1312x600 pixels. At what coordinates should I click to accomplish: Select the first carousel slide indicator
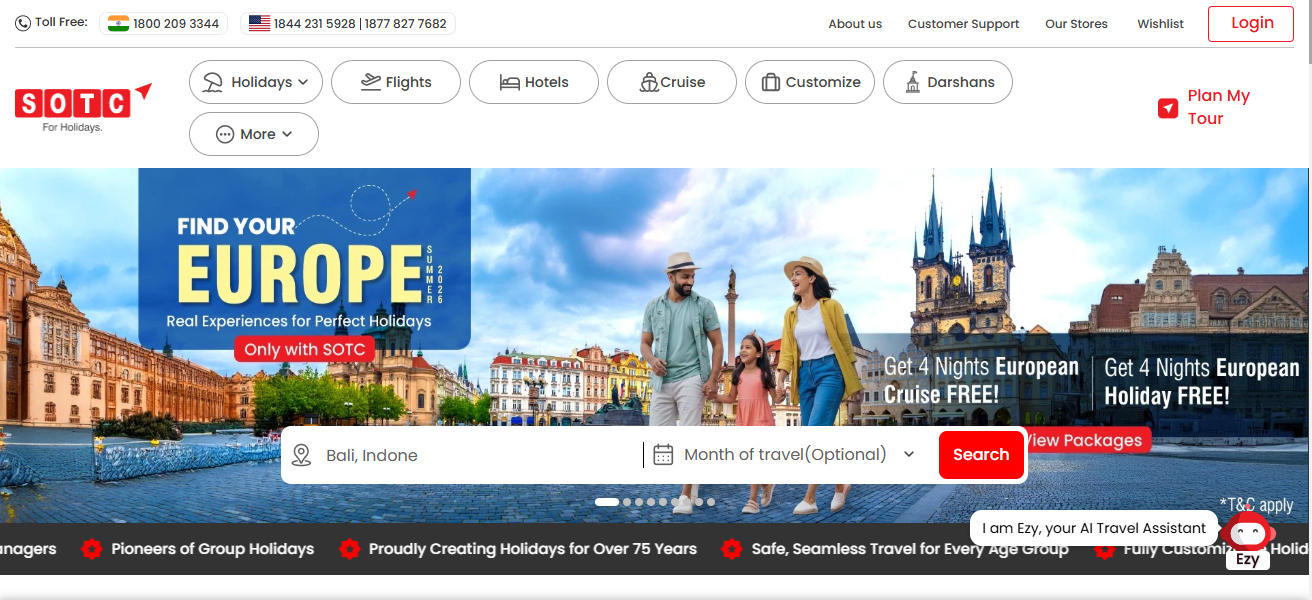pyautogui.click(x=606, y=502)
